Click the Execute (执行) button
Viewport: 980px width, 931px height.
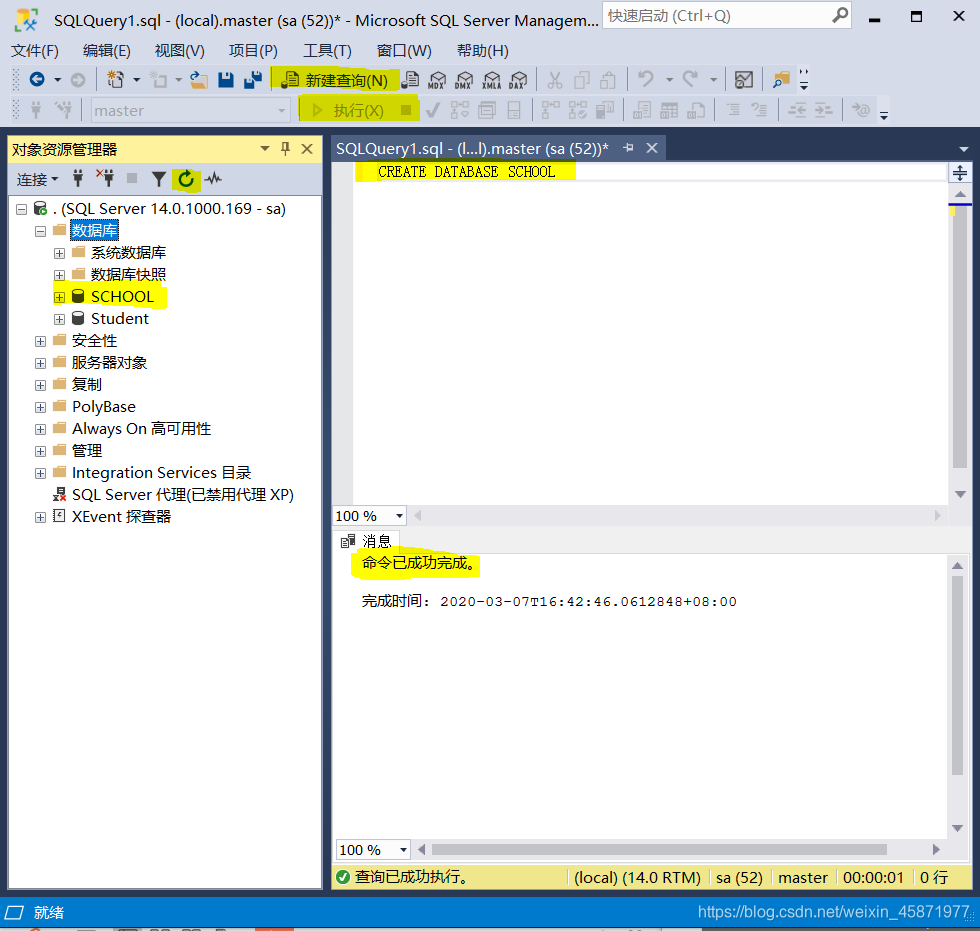point(348,111)
